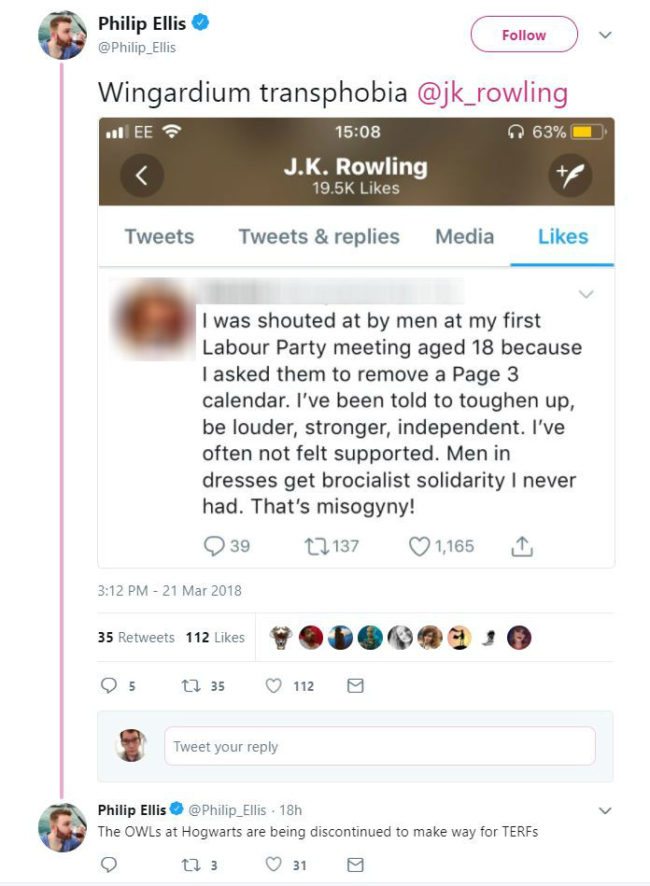The image size is (650, 886).
Task: Click the reply icon under main tweet
Action: (x=110, y=686)
